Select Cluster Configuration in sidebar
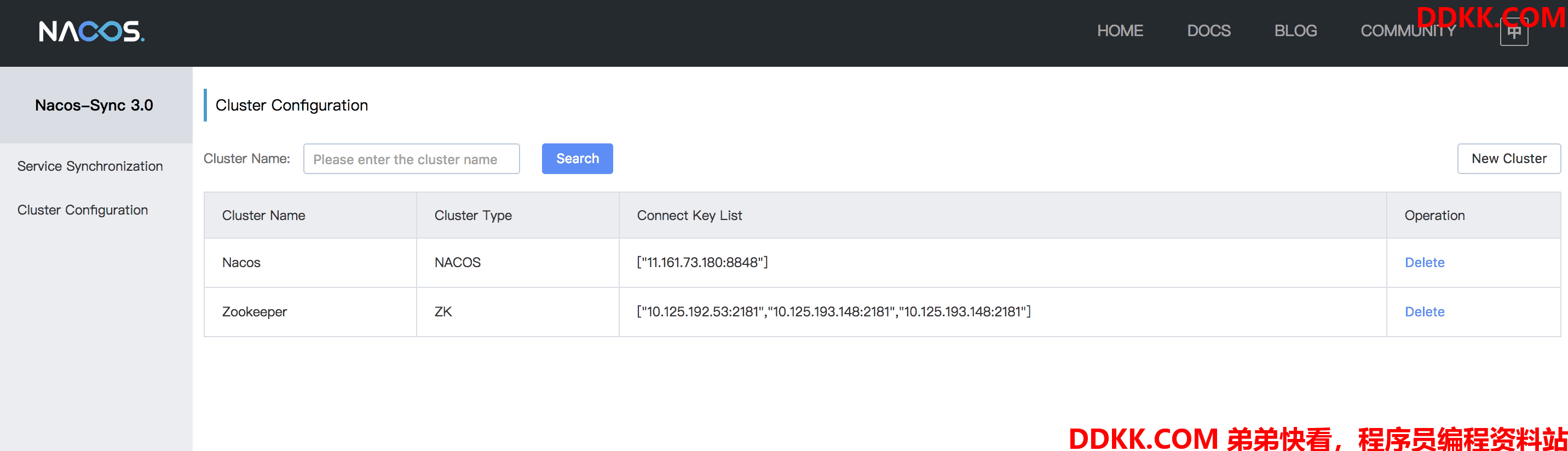 coord(83,210)
